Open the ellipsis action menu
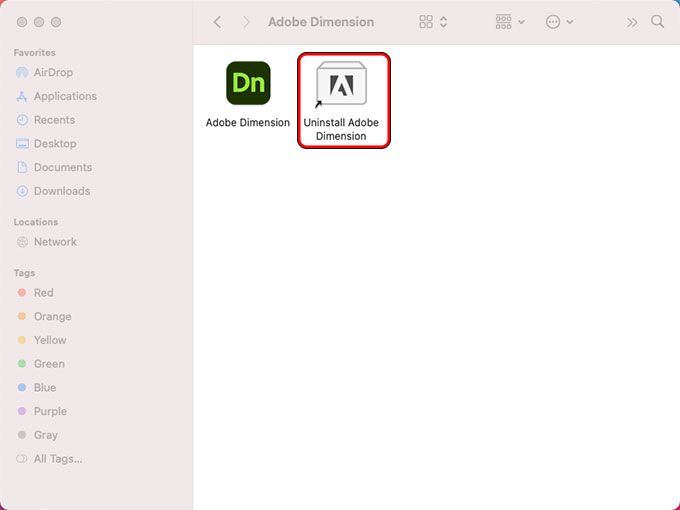680x510 pixels. pos(559,22)
